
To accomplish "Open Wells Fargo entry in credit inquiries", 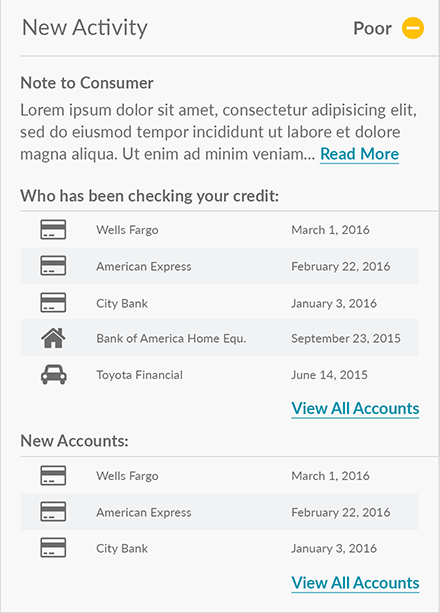I will (219, 229).
